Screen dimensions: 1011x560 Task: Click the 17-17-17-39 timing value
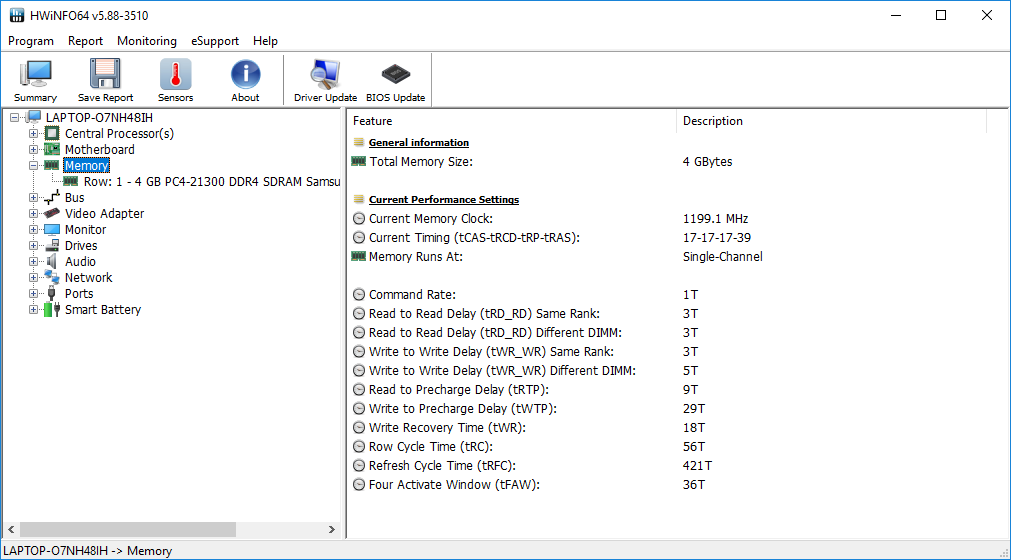716,238
